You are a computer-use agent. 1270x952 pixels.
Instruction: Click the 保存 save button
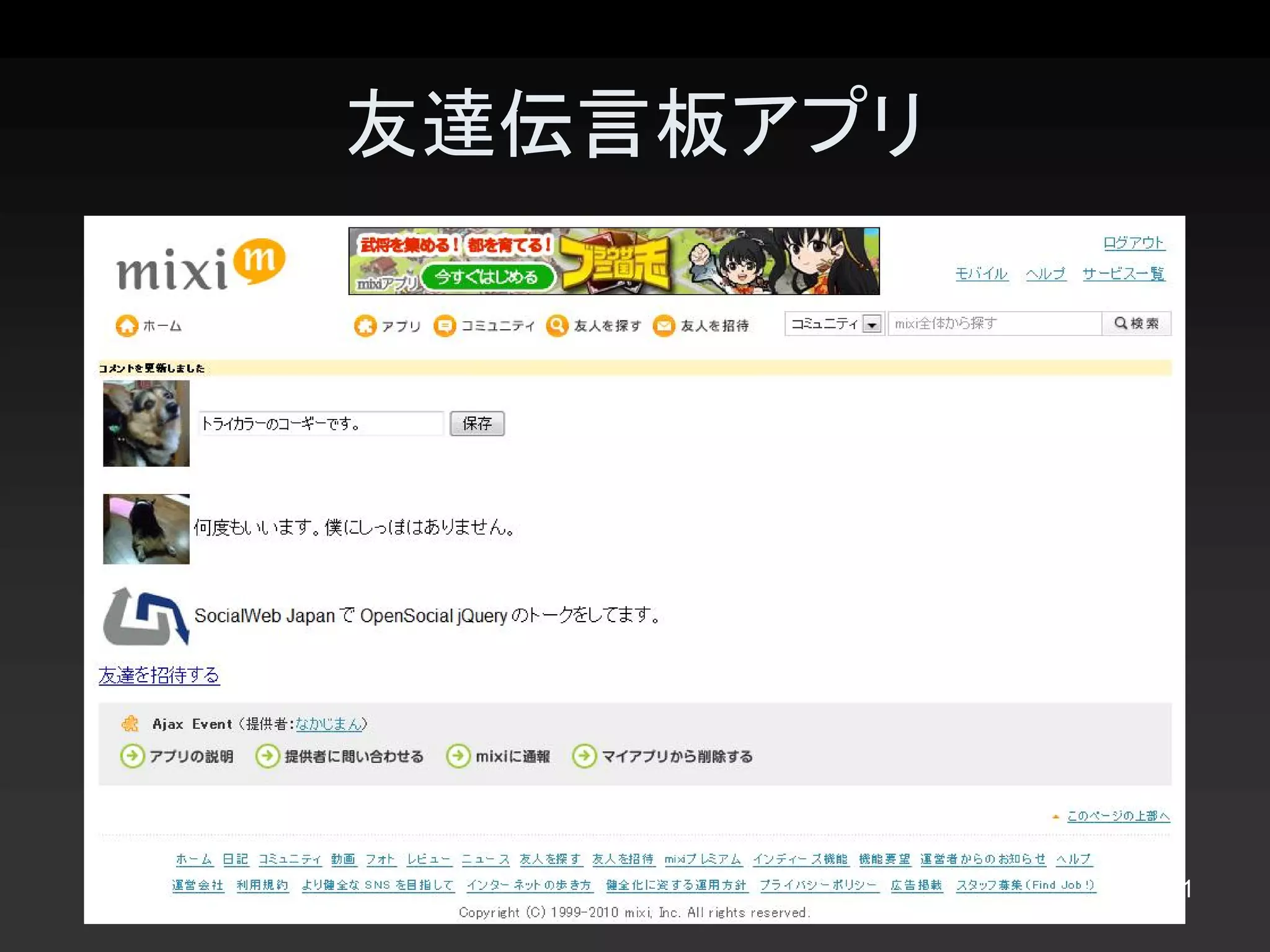pyautogui.click(x=477, y=423)
